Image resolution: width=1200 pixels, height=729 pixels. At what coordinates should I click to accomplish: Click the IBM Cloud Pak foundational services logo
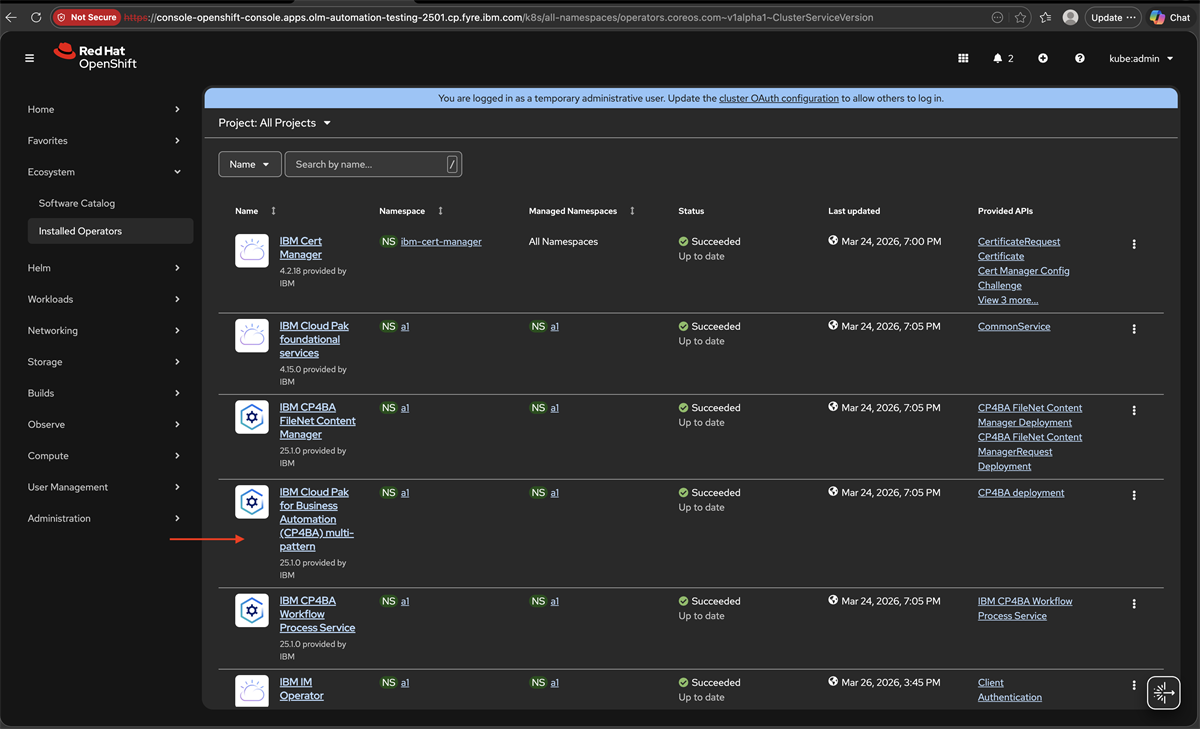click(252, 336)
